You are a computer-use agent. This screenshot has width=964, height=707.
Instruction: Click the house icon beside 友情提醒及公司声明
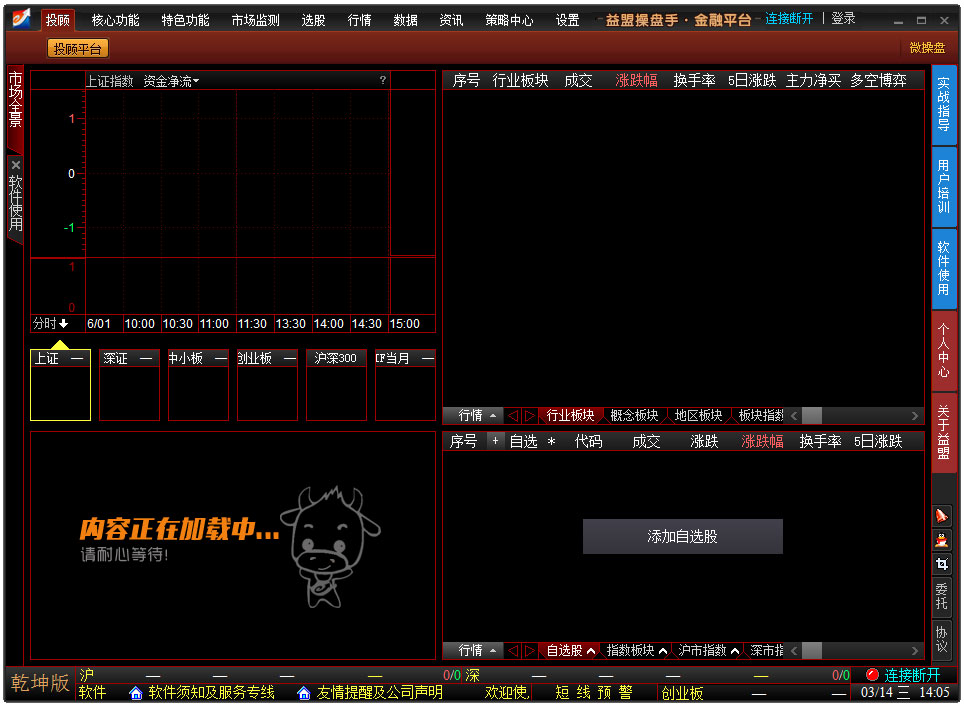(x=304, y=693)
